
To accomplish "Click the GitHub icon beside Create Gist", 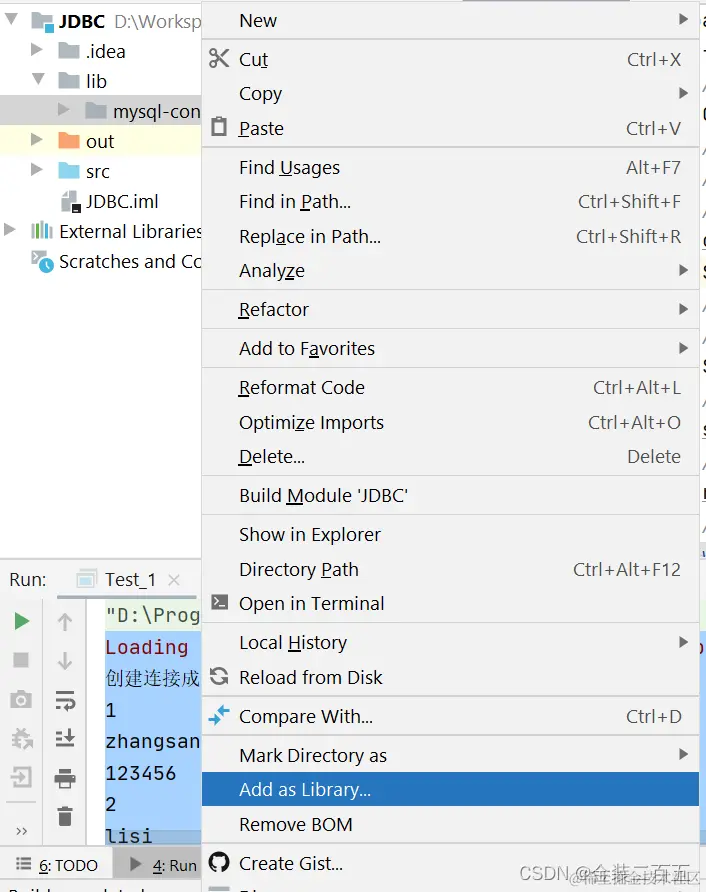I will click(x=219, y=862).
